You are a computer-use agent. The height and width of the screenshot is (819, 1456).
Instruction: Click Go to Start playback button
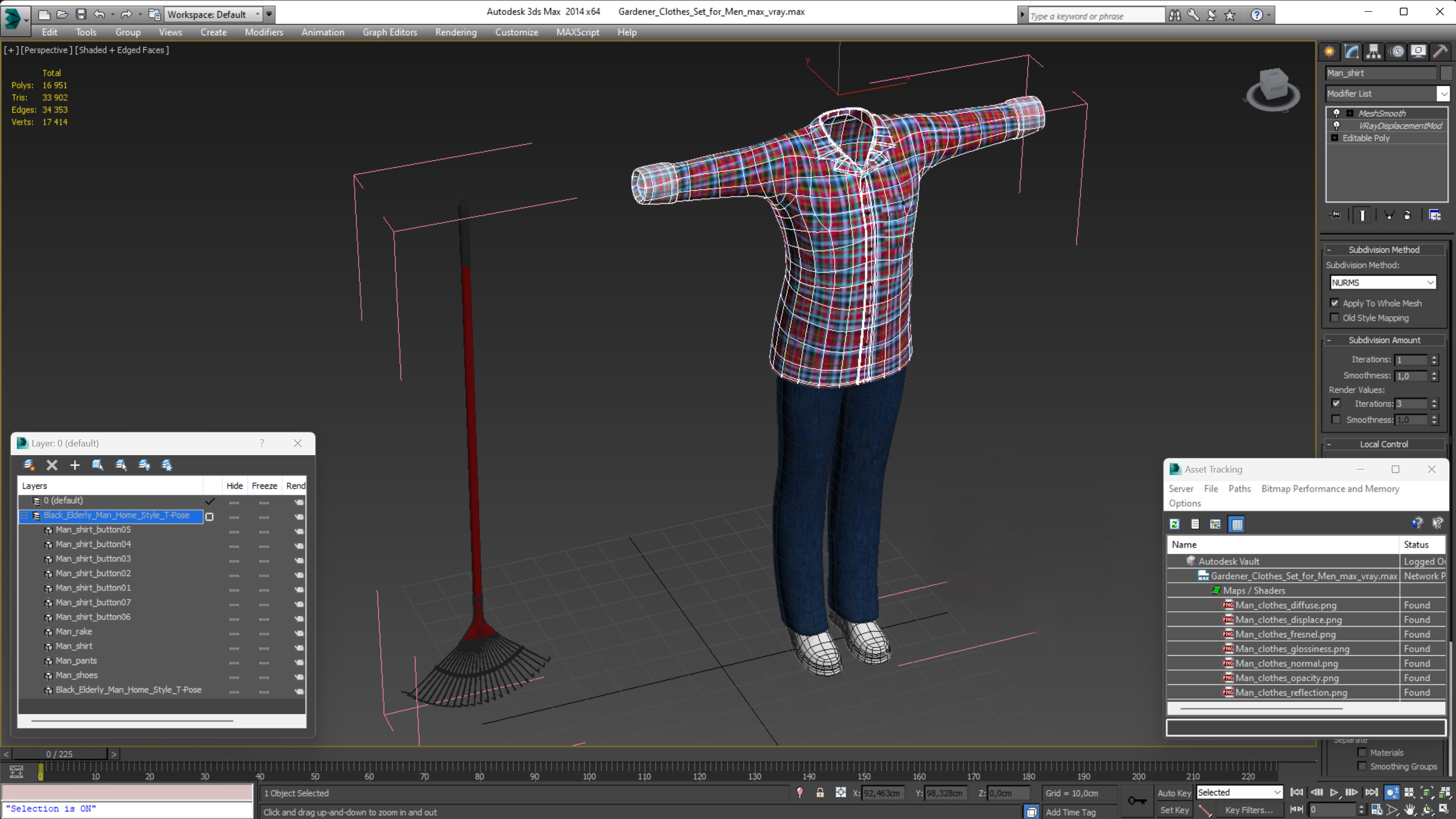pos(1297,792)
